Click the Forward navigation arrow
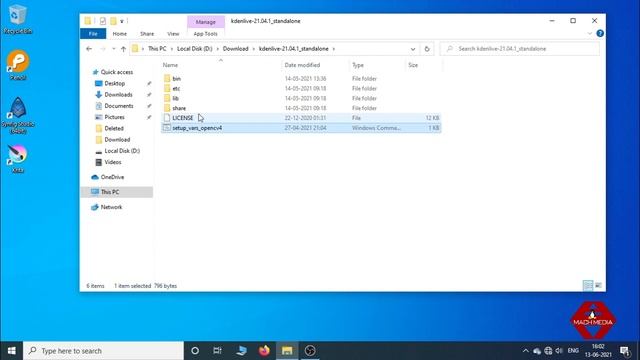 click(103, 49)
